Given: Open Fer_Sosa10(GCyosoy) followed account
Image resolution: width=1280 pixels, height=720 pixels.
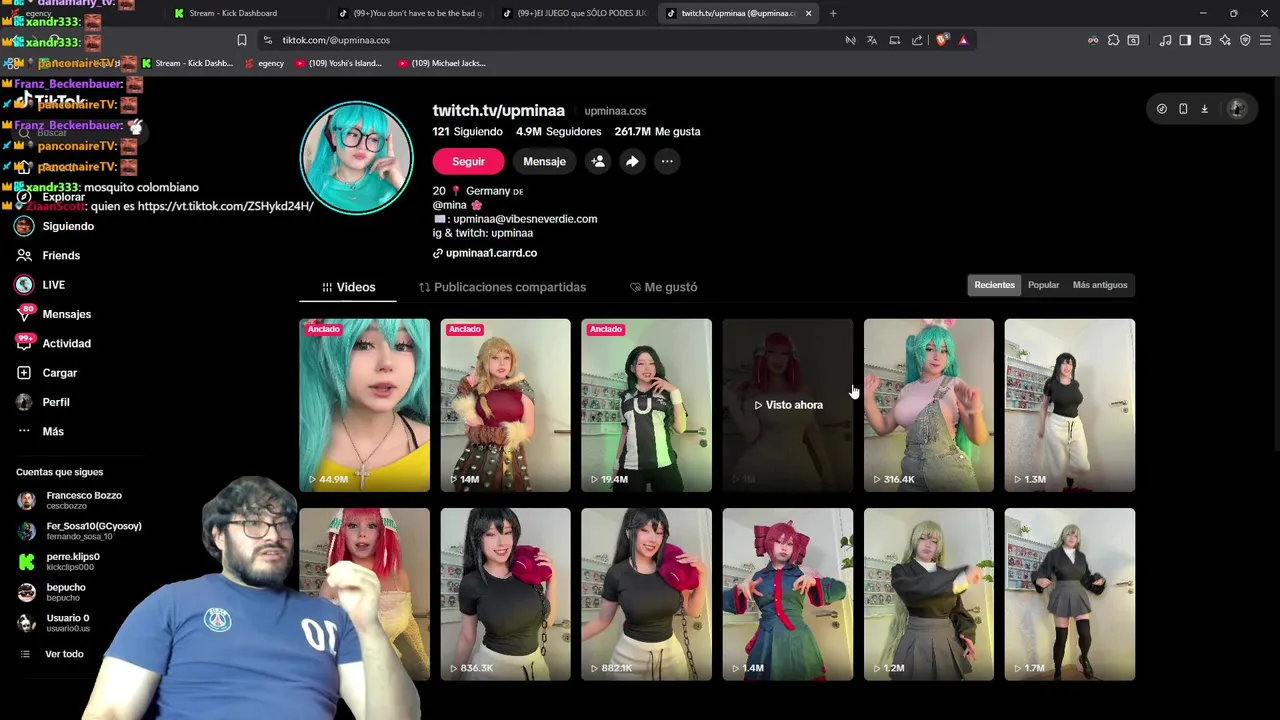Looking at the screenshot, I should point(80,531).
